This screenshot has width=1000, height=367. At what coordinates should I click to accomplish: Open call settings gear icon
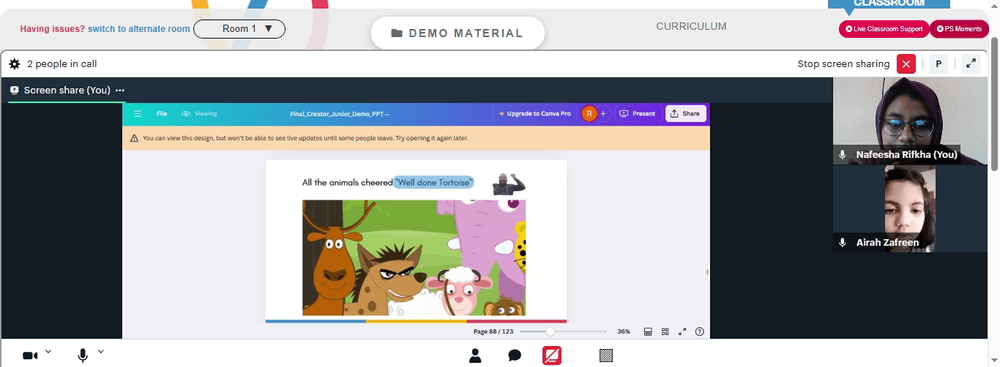point(15,64)
